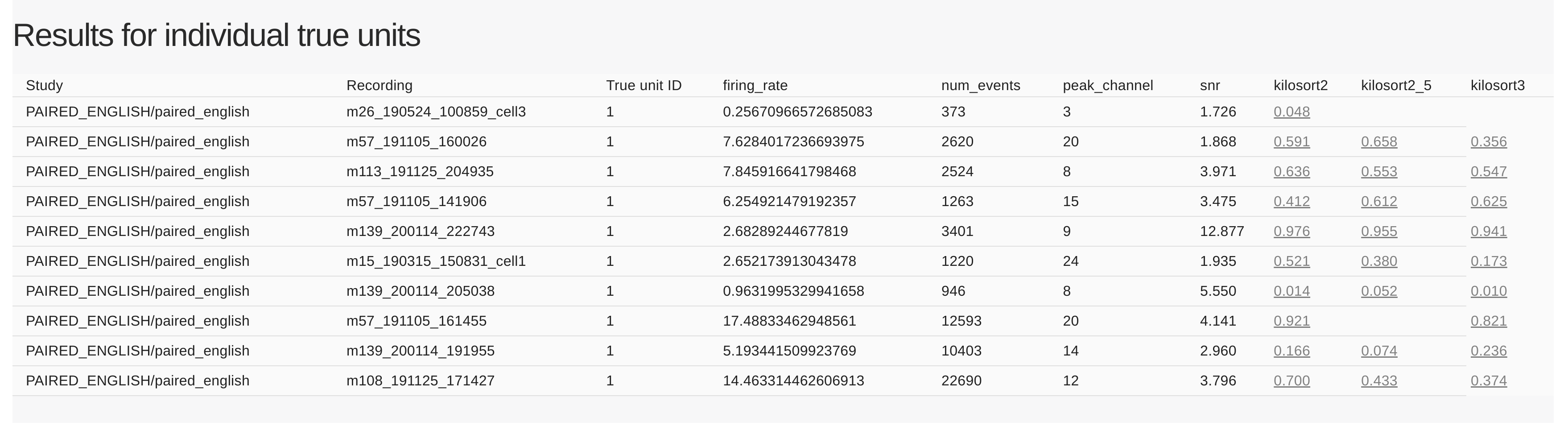This screenshot has height=430, width=1568.
Task: Open kilosort3 score 0.010 for m139_200114_205038
Action: point(1489,290)
